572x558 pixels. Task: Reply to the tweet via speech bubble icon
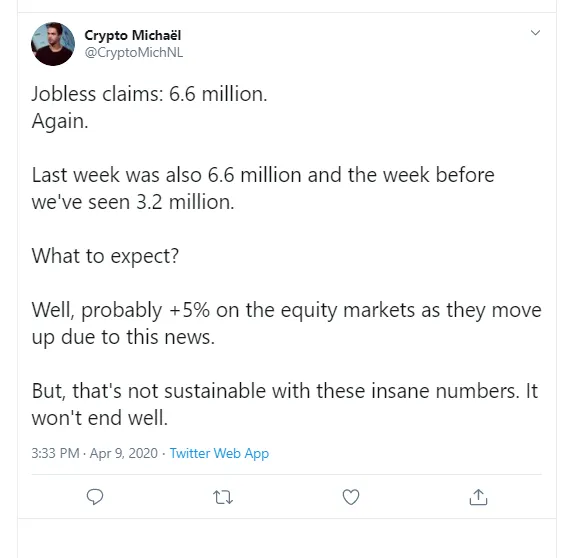point(95,497)
